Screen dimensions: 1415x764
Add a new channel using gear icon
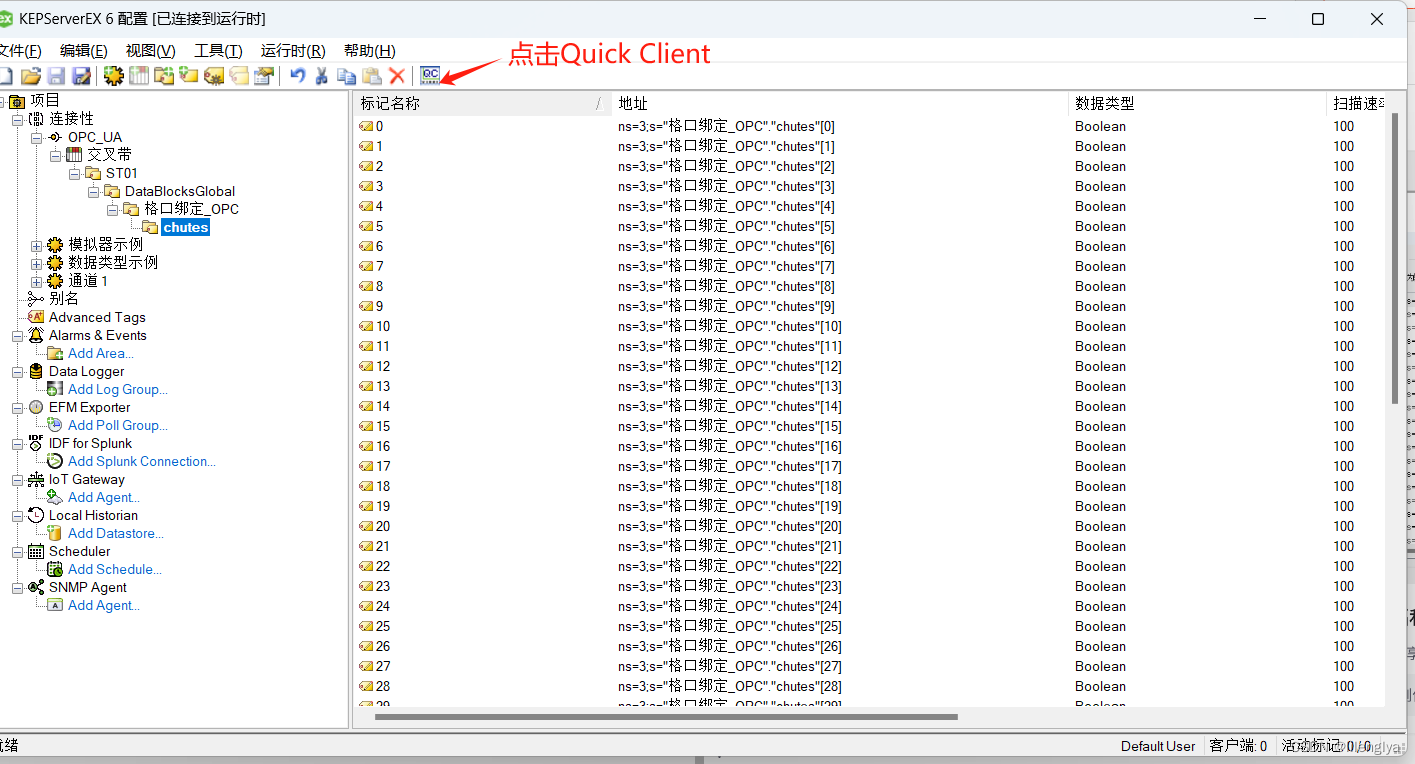114,75
